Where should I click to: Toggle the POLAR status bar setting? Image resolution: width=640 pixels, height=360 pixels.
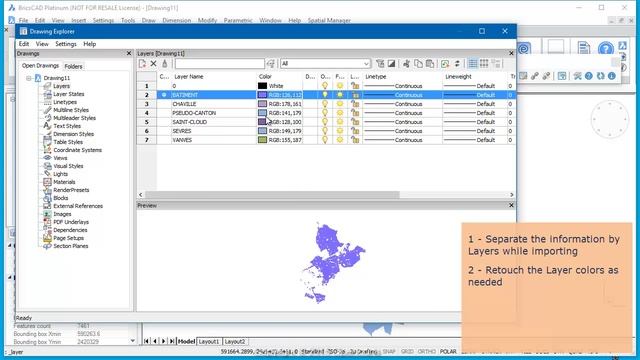pyautogui.click(x=448, y=351)
